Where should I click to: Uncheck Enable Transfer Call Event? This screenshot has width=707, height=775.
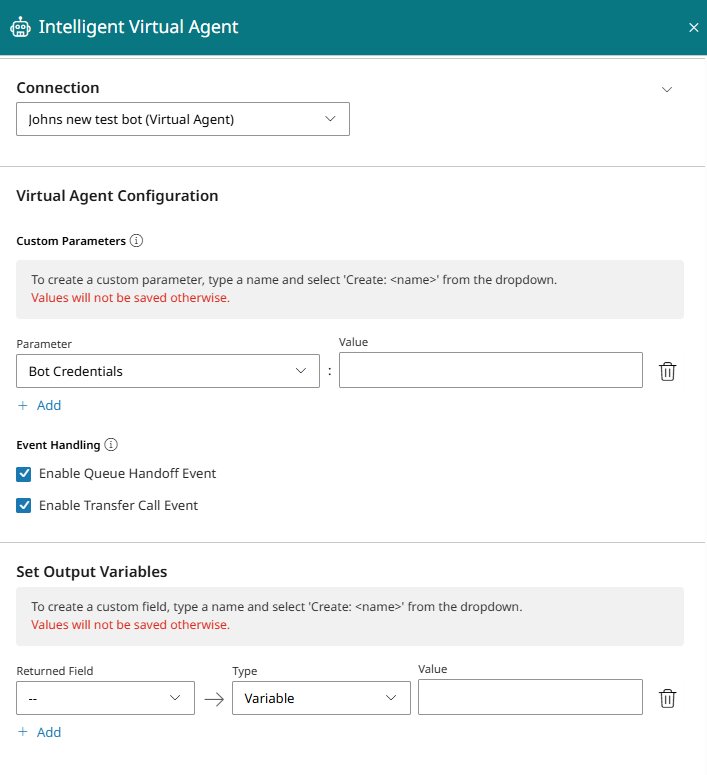(24, 506)
